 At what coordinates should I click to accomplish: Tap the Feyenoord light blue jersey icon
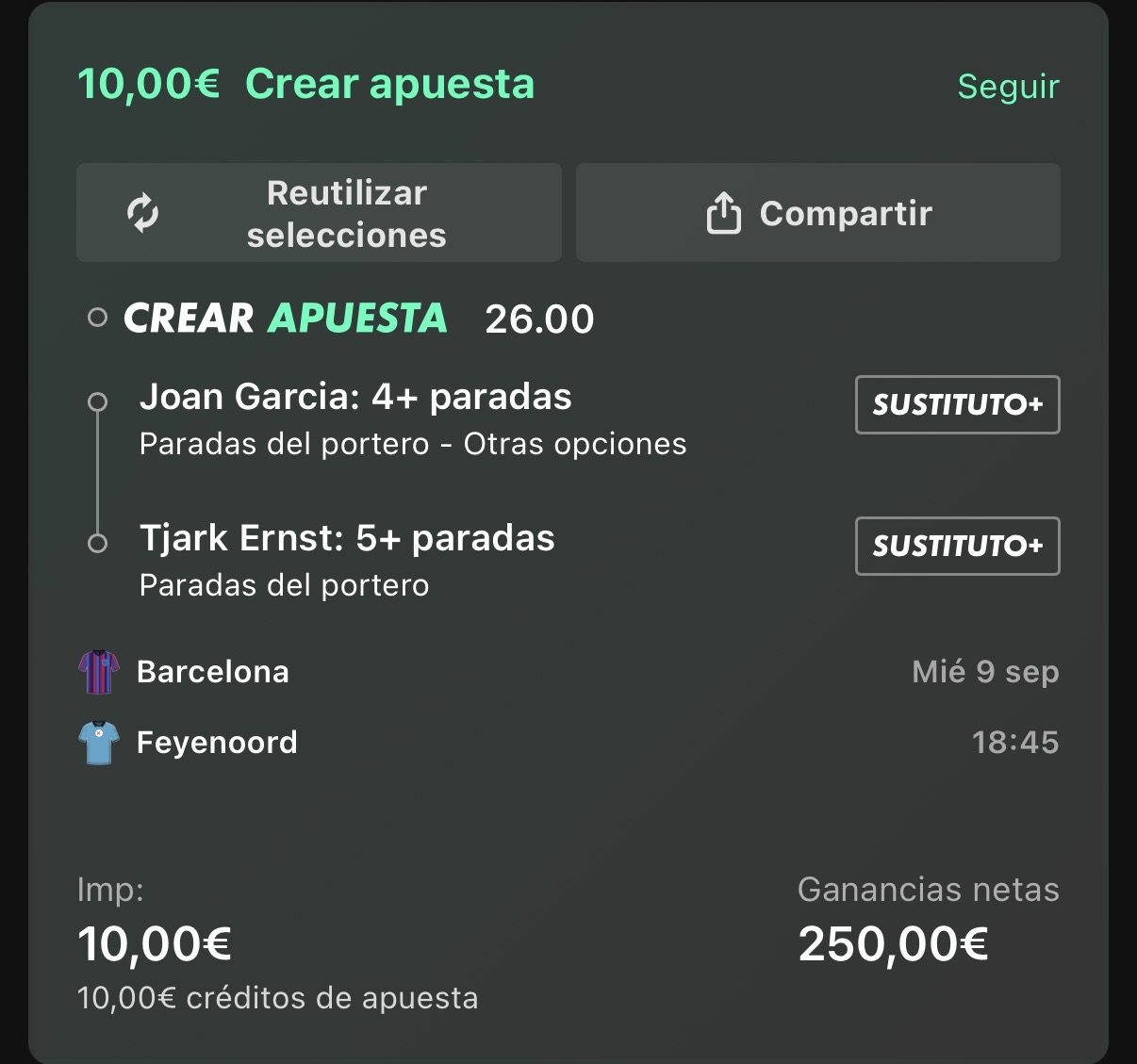click(x=98, y=743)
